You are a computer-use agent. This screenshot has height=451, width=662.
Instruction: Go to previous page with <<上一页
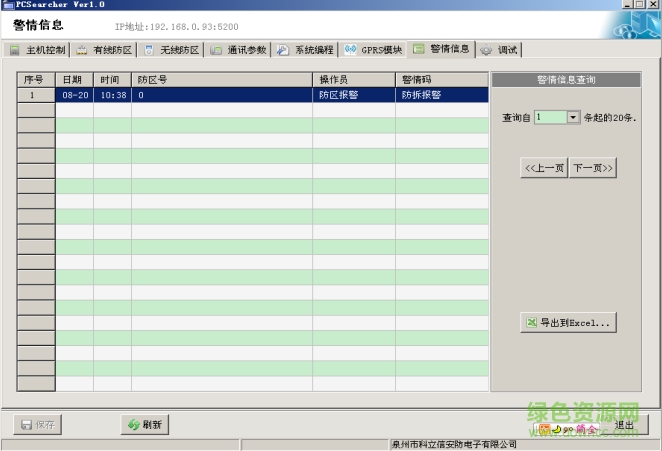544,168
